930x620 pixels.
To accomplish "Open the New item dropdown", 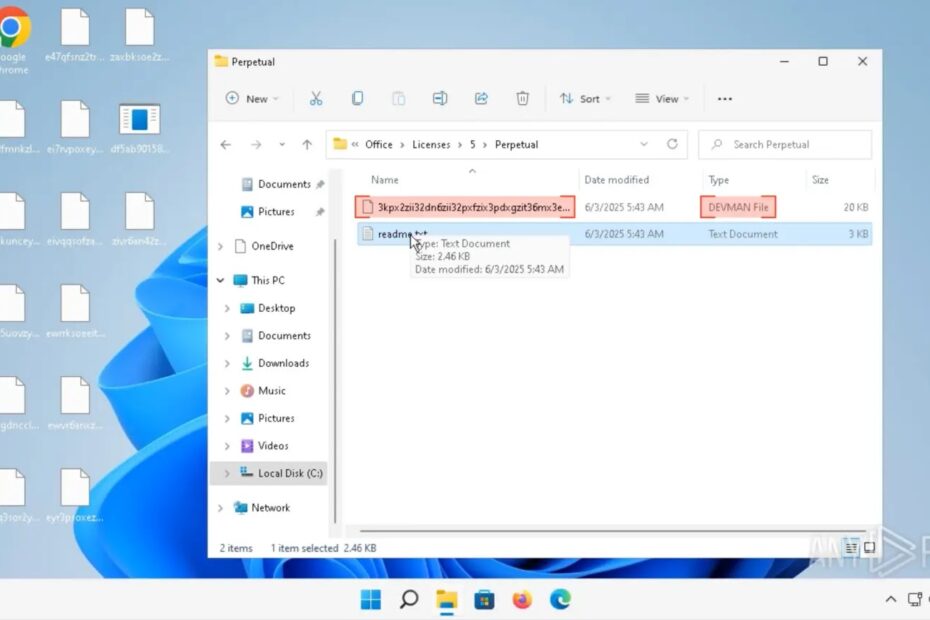I will [252, 98].
